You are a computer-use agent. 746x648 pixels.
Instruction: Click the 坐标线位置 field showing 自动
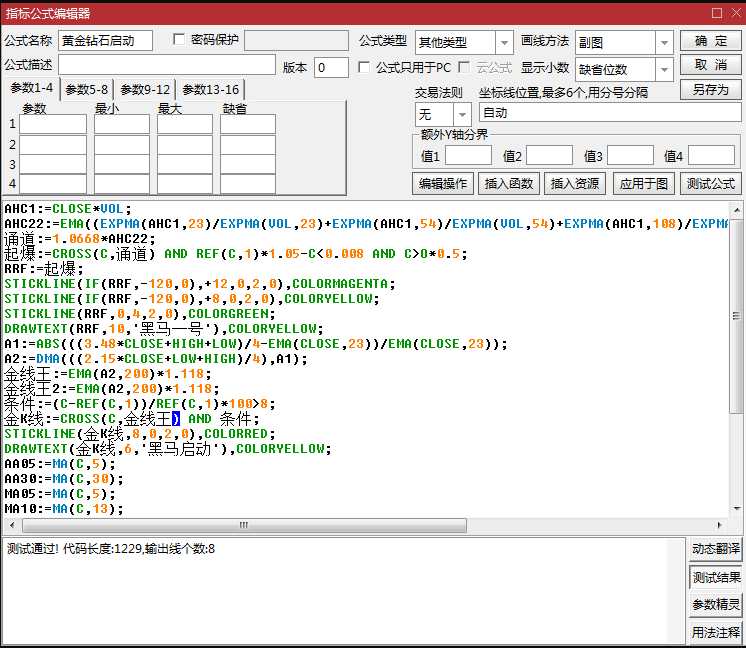pyautogui.click(x=610, y=113)
